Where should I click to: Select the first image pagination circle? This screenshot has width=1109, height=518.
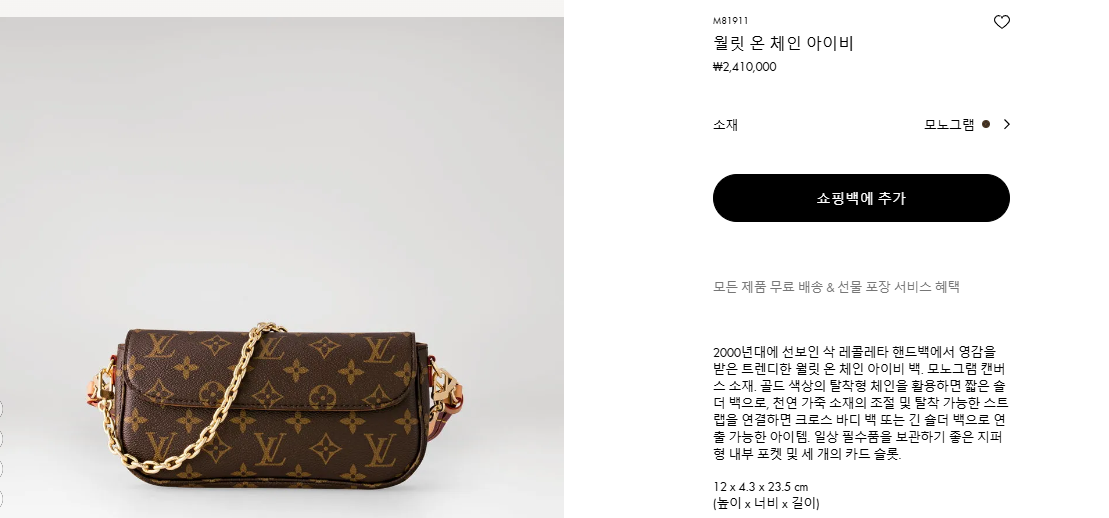tap(1, 409)
